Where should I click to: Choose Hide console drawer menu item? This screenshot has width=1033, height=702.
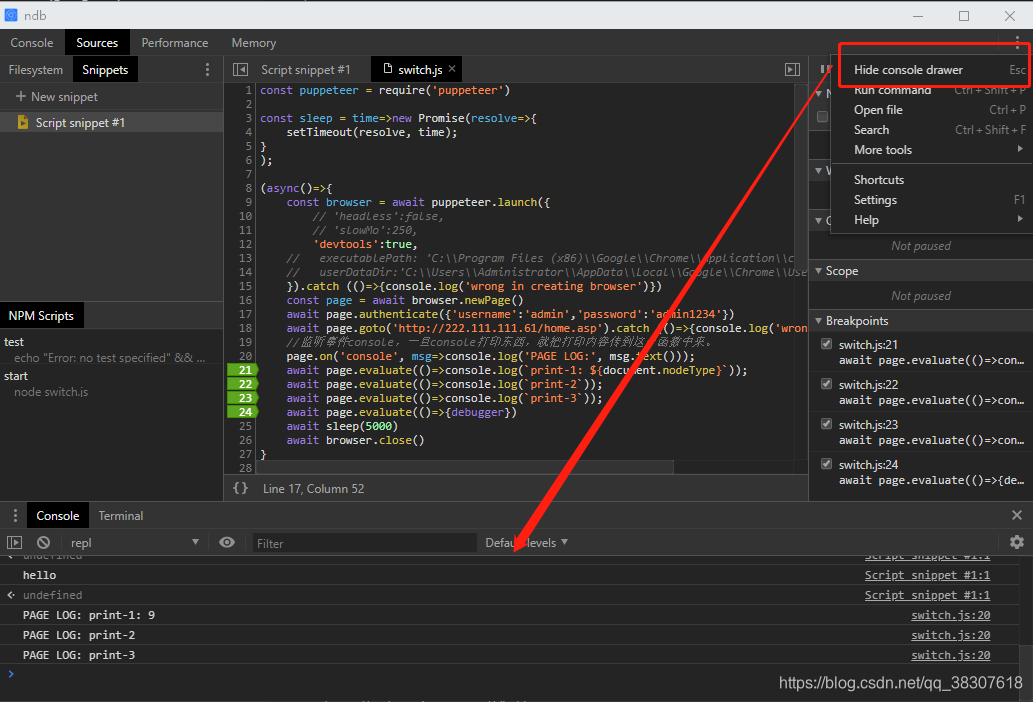tap(932, 70)
